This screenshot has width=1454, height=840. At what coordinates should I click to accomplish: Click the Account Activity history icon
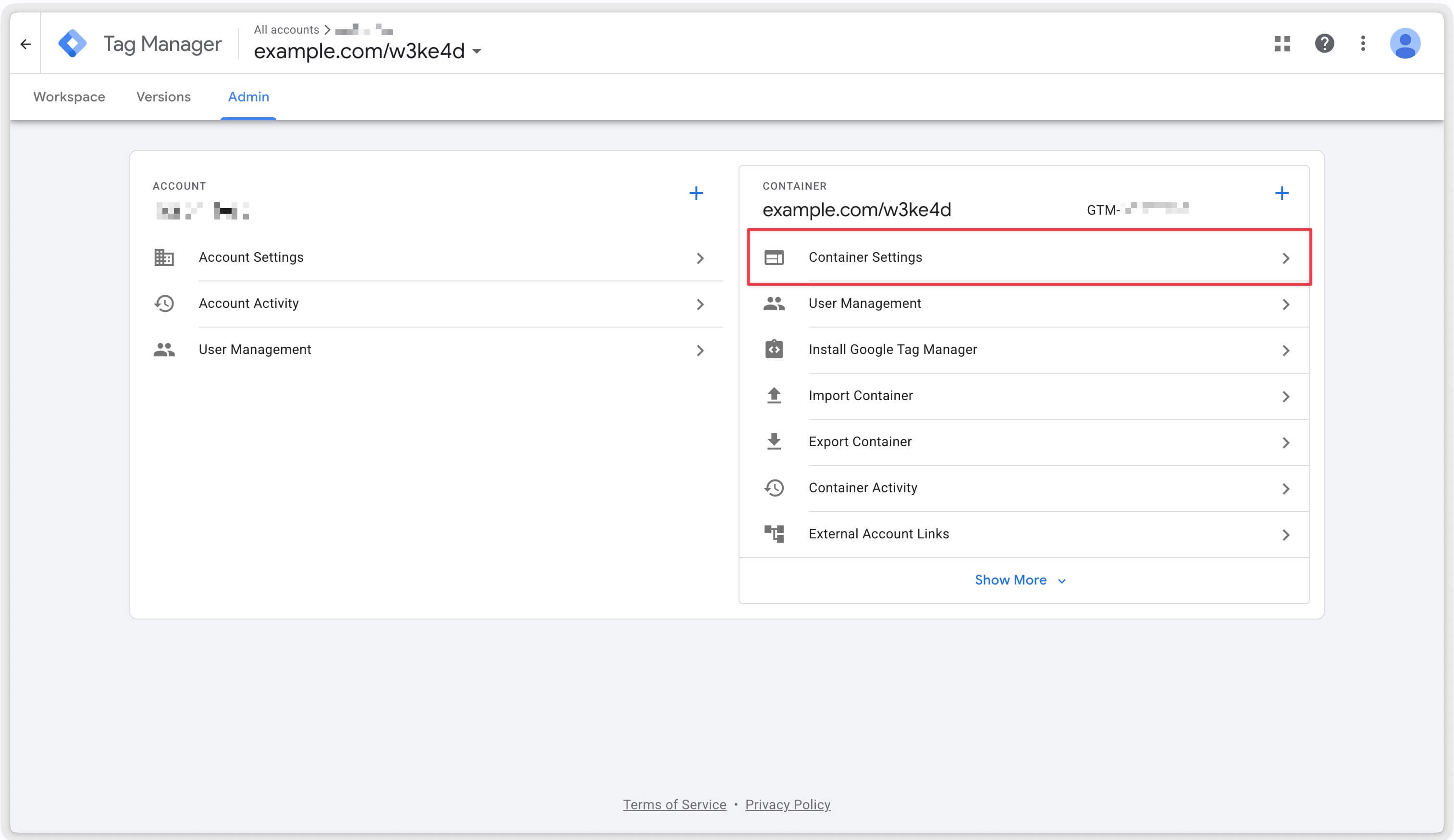164,304
